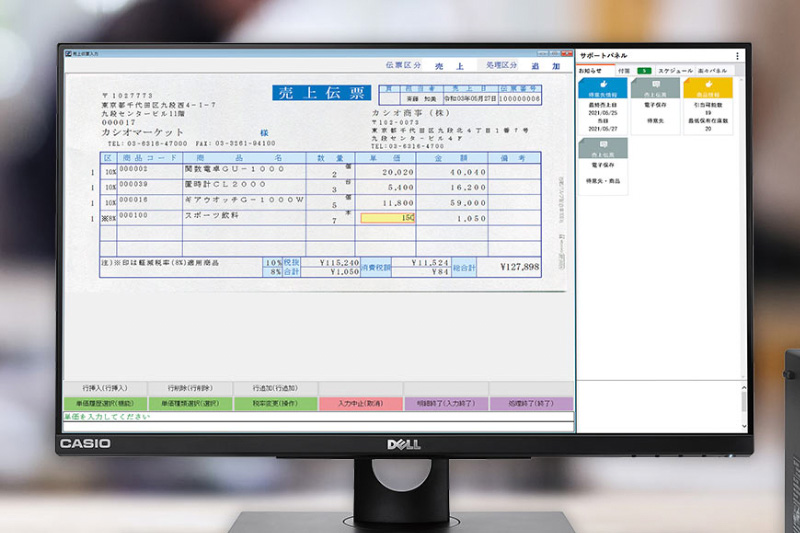This screenshot has width=800, height=533.
Task: Click the sales slip window title icon
Action: [x=68, y=53]
